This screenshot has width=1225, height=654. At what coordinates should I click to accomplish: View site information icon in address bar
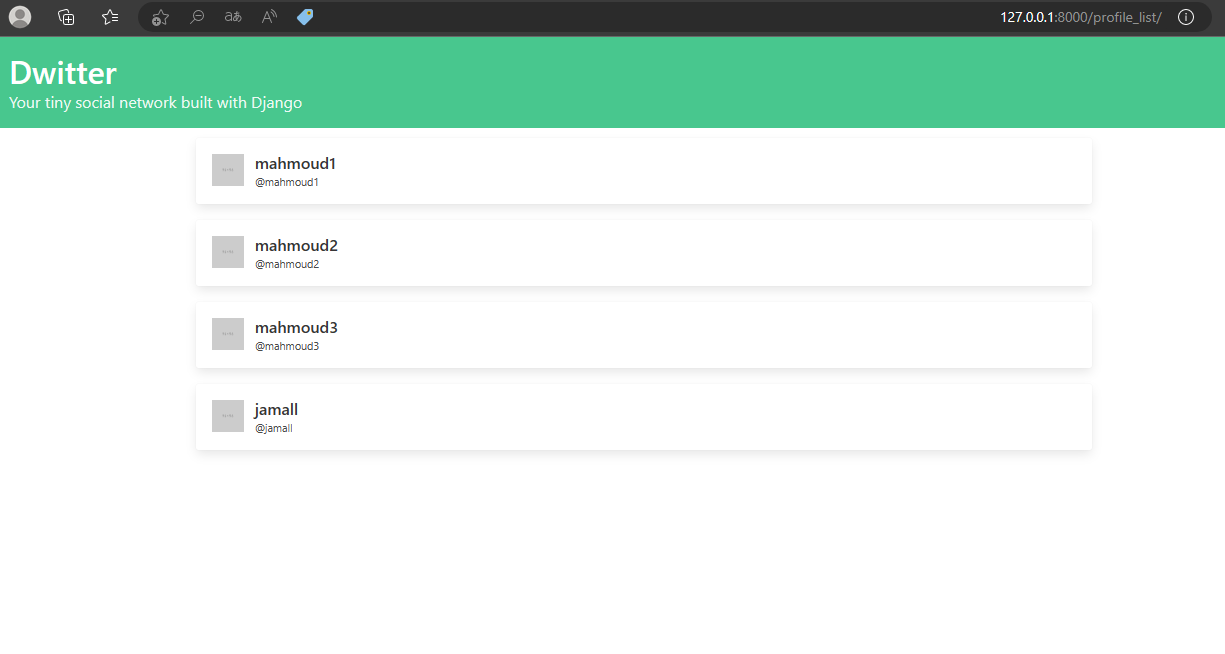click(1186, 17)
